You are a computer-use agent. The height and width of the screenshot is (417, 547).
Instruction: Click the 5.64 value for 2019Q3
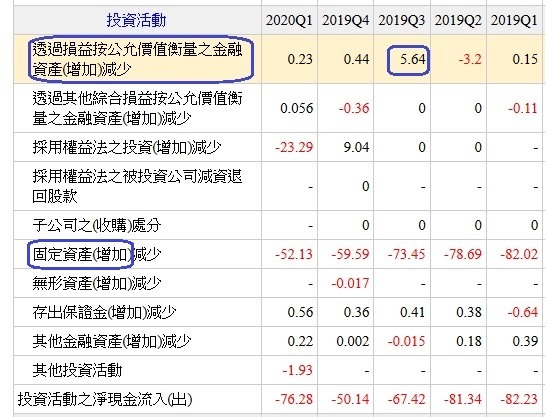(413, 59)
